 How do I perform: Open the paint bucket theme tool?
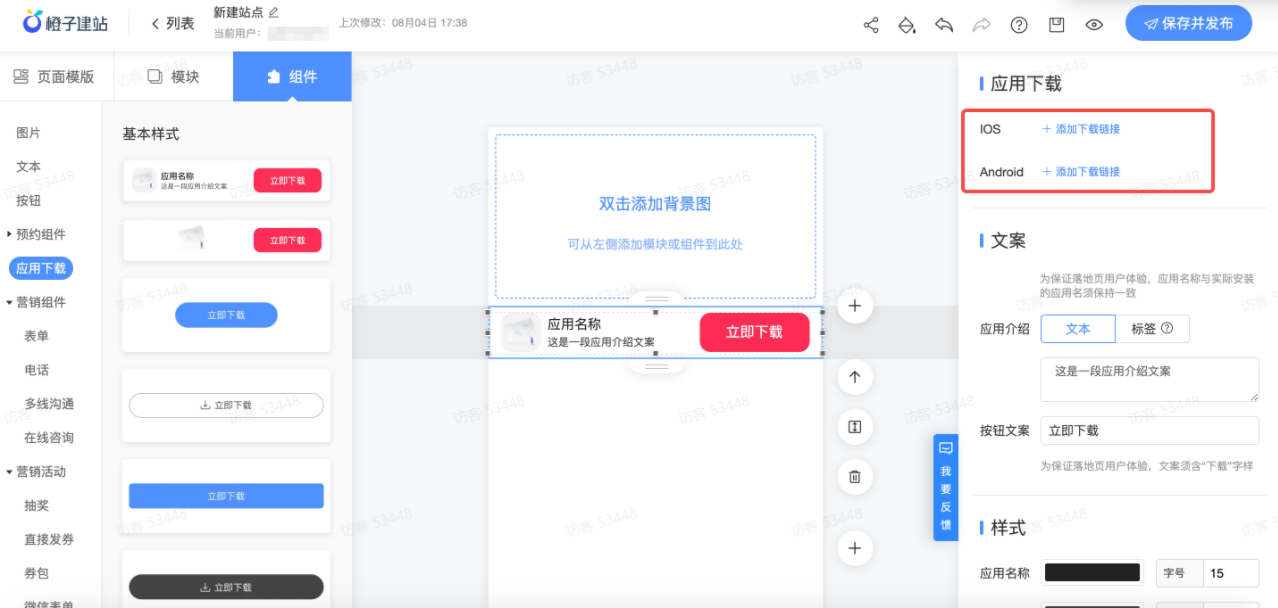click(907, 25)
